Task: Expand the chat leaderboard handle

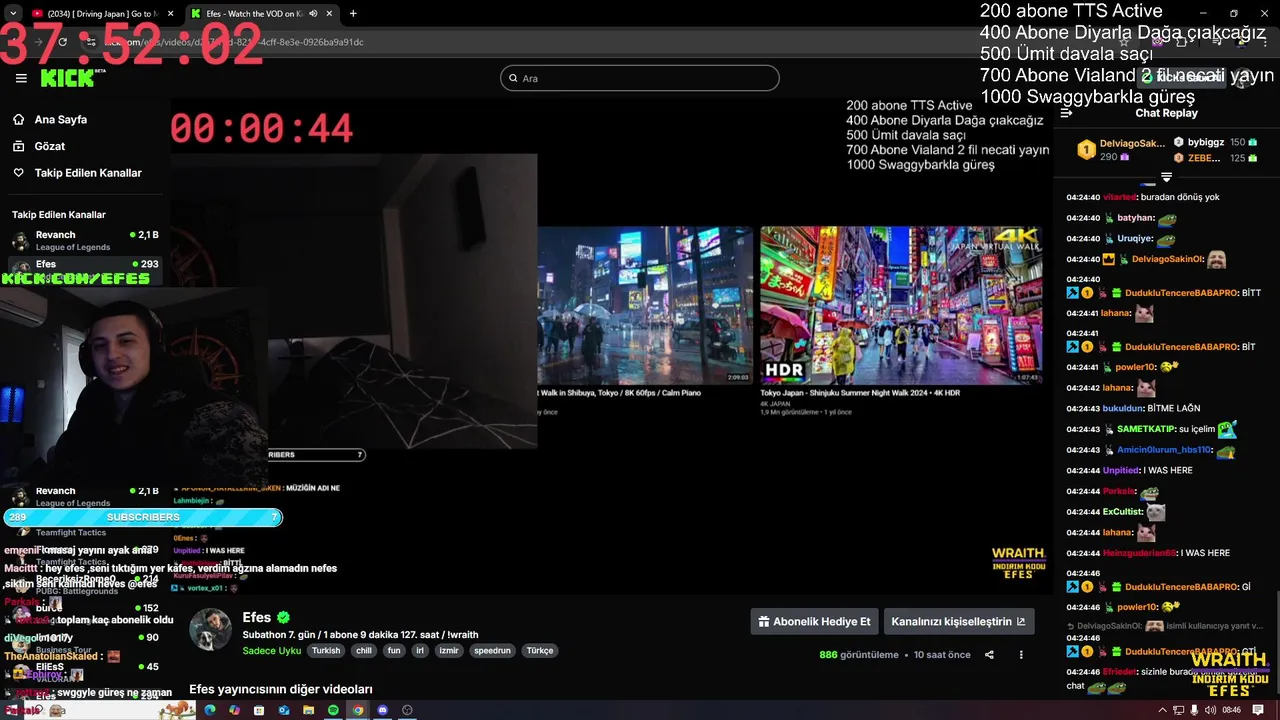Action: point(1166,177)
